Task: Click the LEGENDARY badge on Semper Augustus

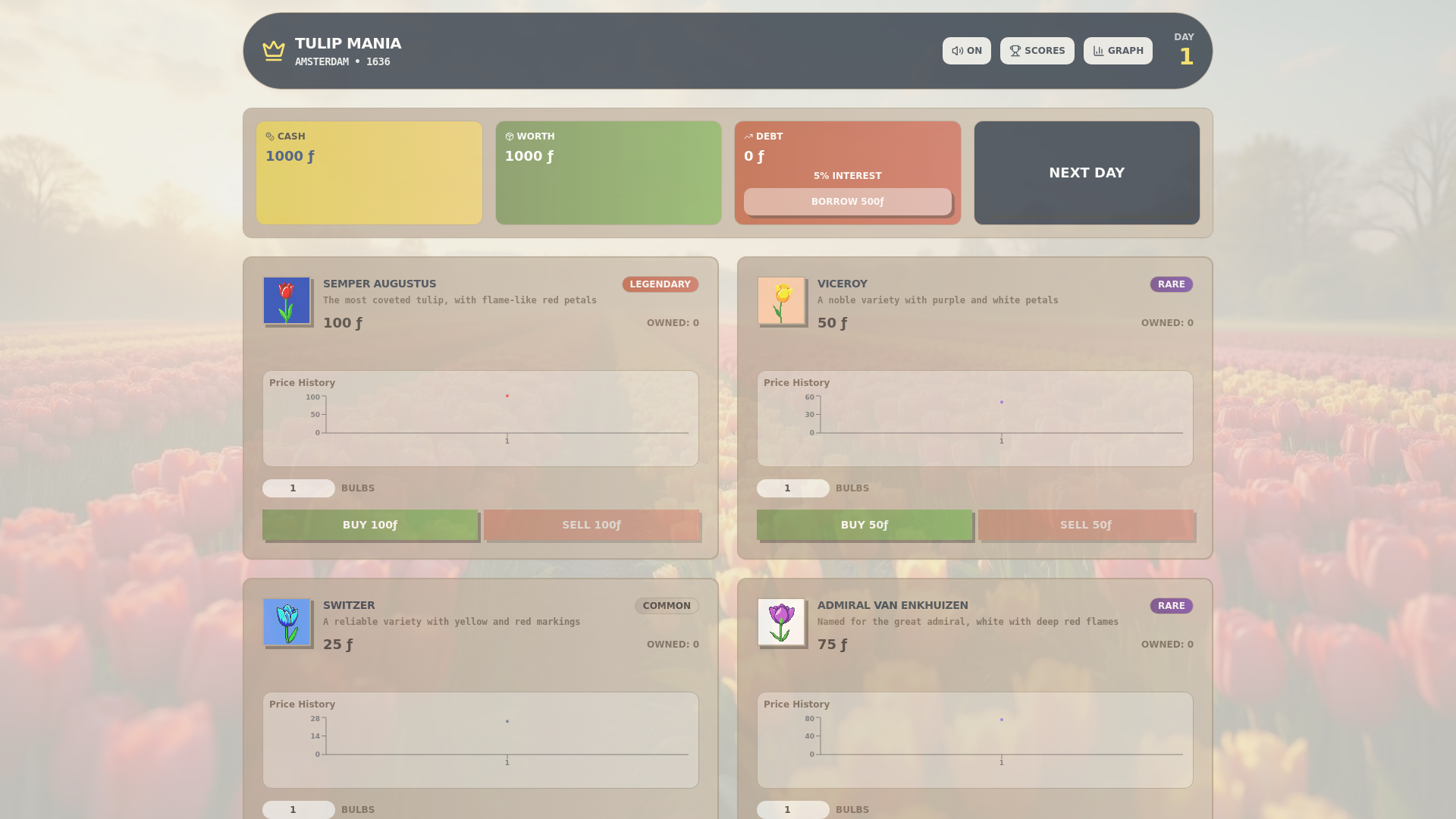Action: pyautogui.click(x=660, y=284)
